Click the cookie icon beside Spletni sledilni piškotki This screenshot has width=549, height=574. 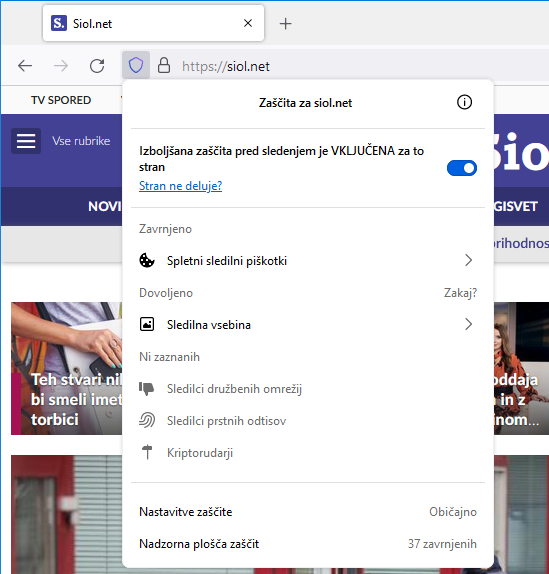pos(147,261)
